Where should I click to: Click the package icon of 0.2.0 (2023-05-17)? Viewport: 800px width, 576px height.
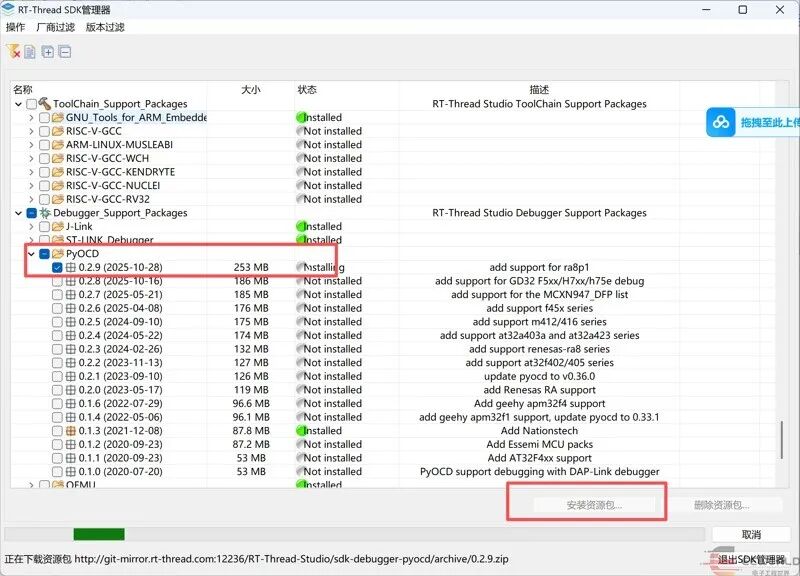pyautogui.click(x=71, y=390)
